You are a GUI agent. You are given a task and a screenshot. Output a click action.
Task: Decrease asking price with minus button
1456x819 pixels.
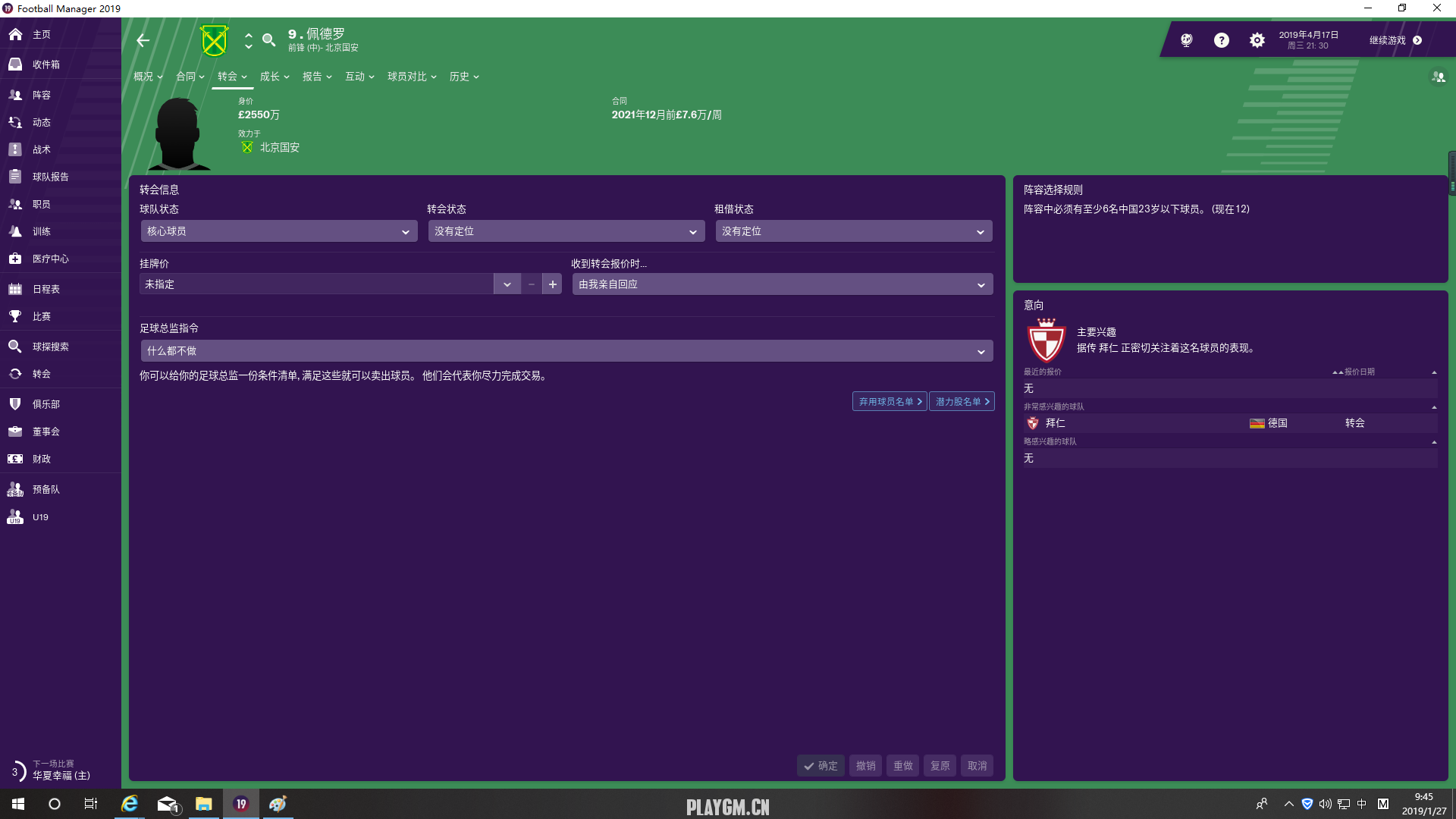pos(532,284)
